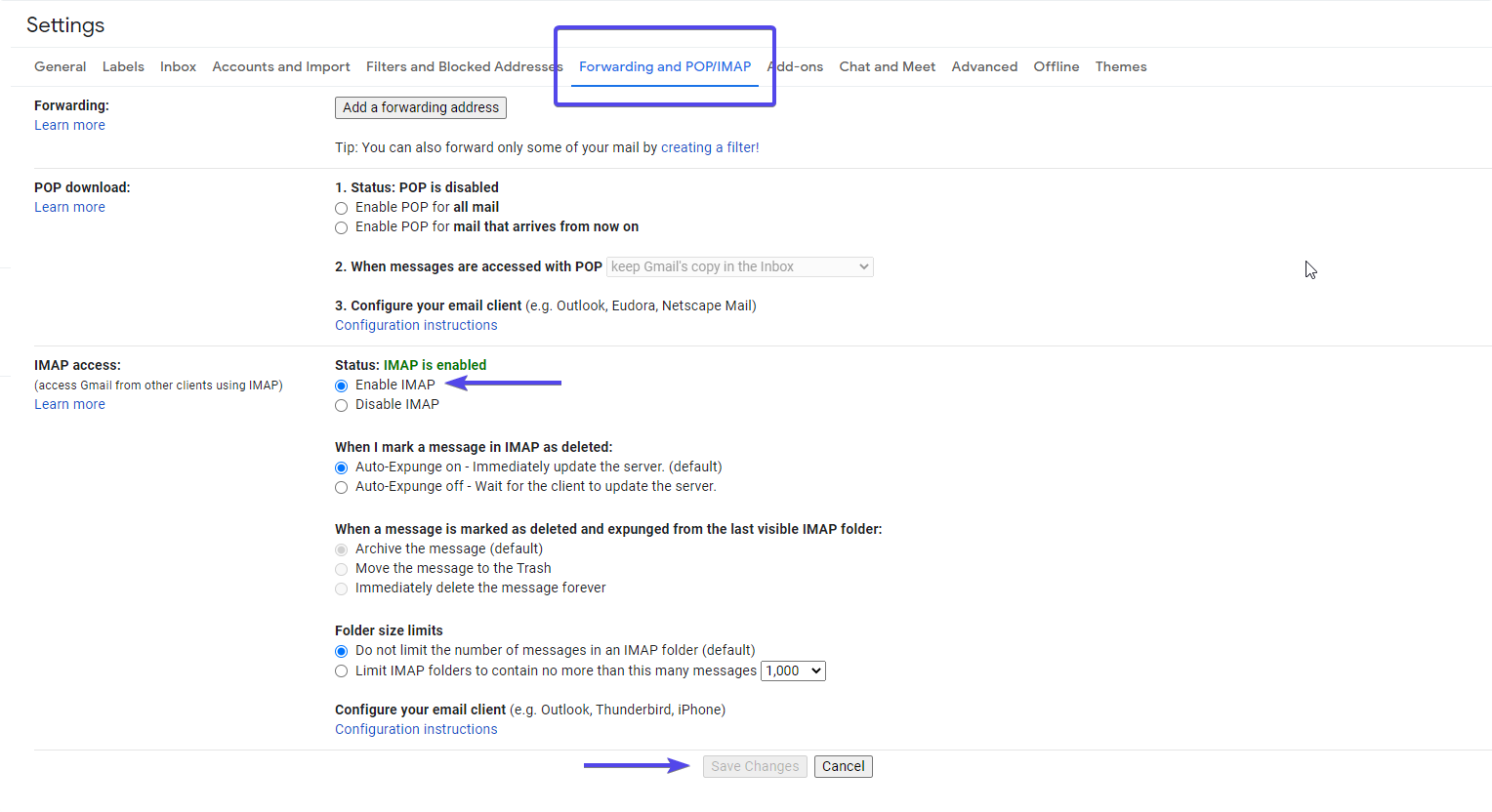Go to the Offline tab

(1057, 66)
